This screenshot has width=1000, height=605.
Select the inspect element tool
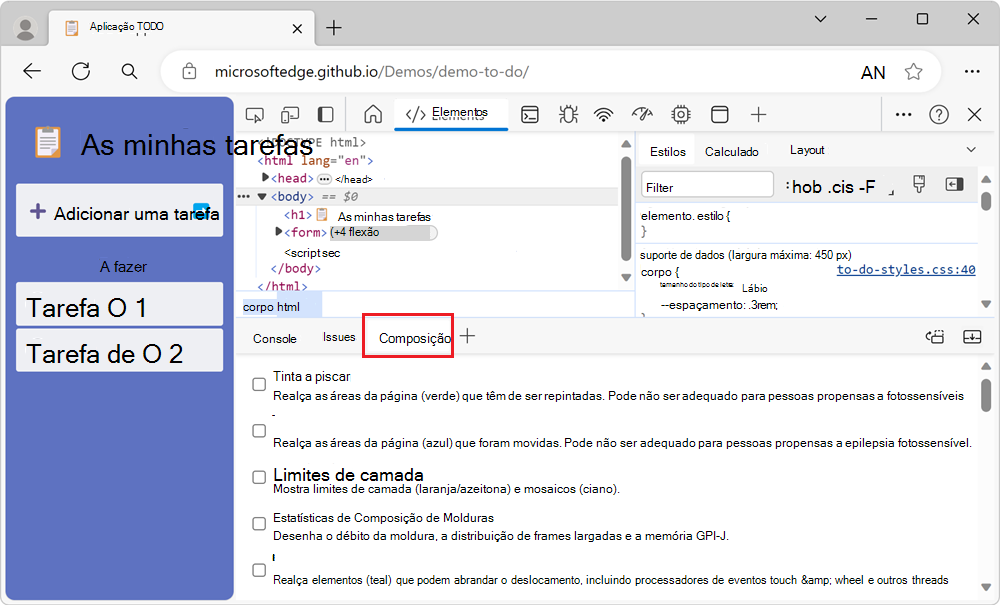pyautogui.click(x=255, y=115)
